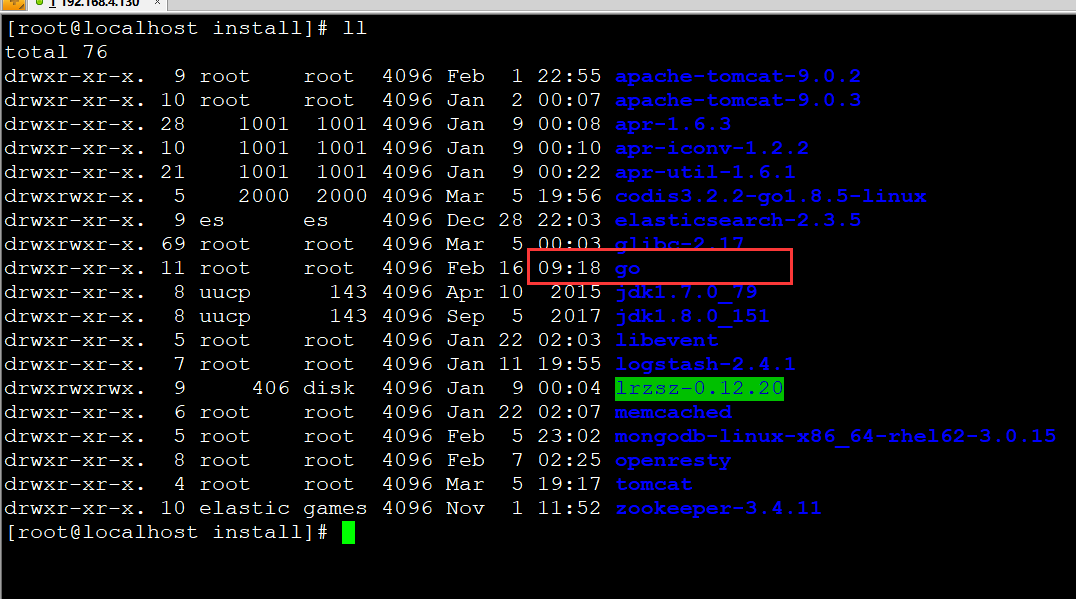Image resolution: width=1076 pixels, height=599 pixels.
Task: Click the drwxrwxrwx. permissions in the lrzsz row
Action: tap(75, 388)
